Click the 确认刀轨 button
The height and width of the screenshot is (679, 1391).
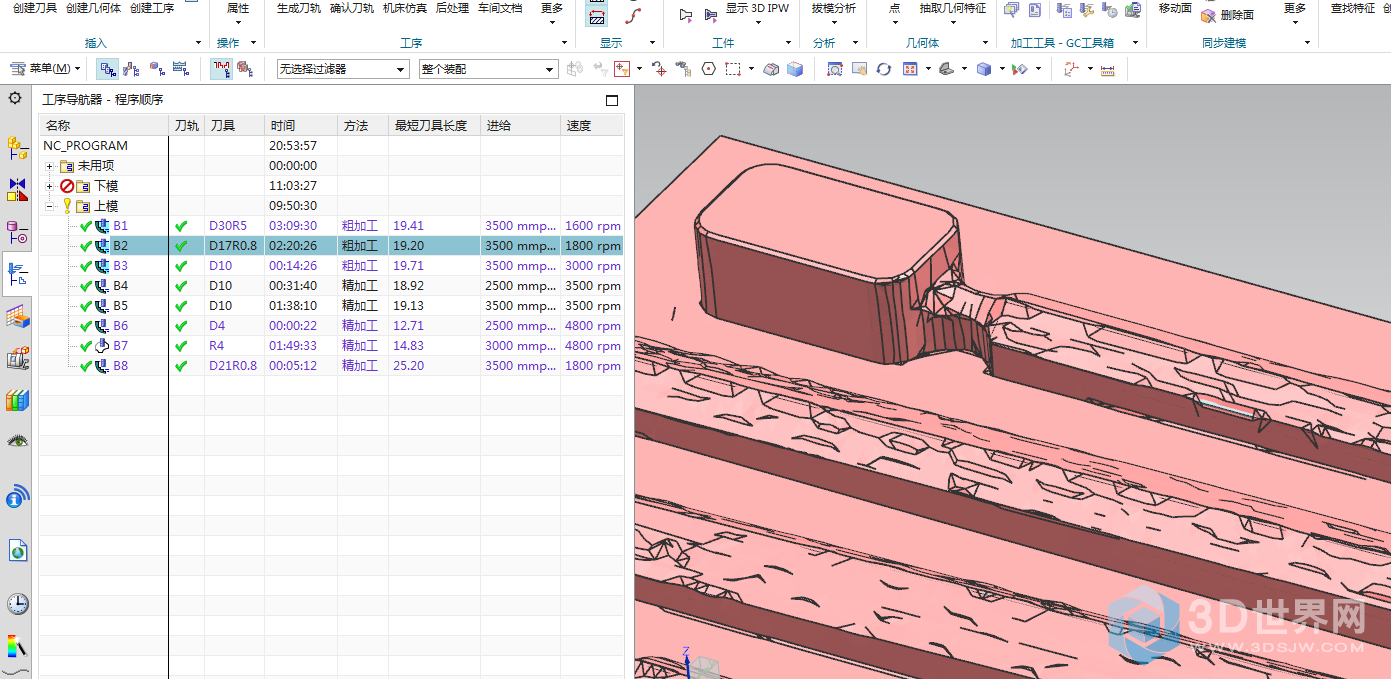click(352, 8)
